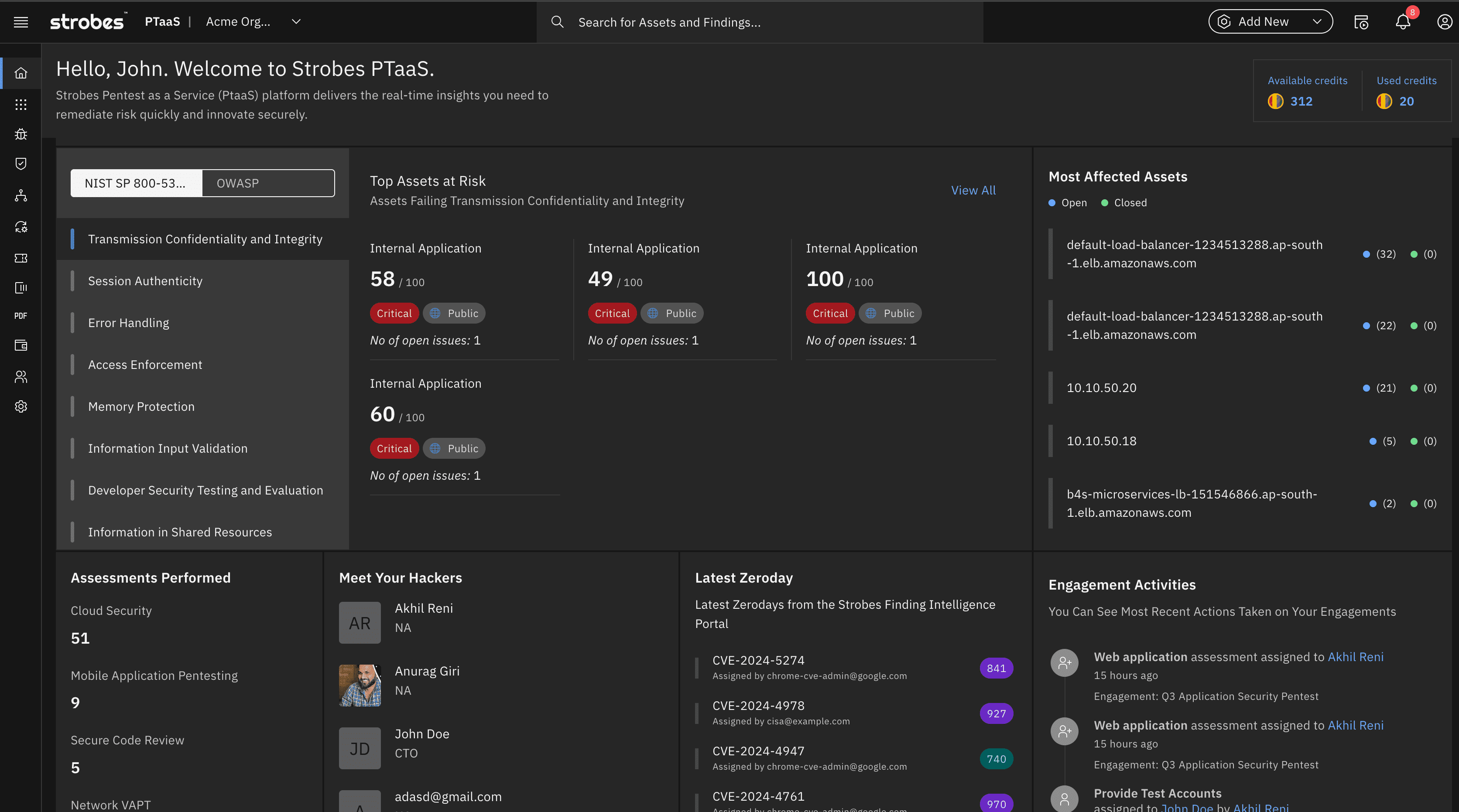
Task: Click the search for assets field
Action: [759, 22]
